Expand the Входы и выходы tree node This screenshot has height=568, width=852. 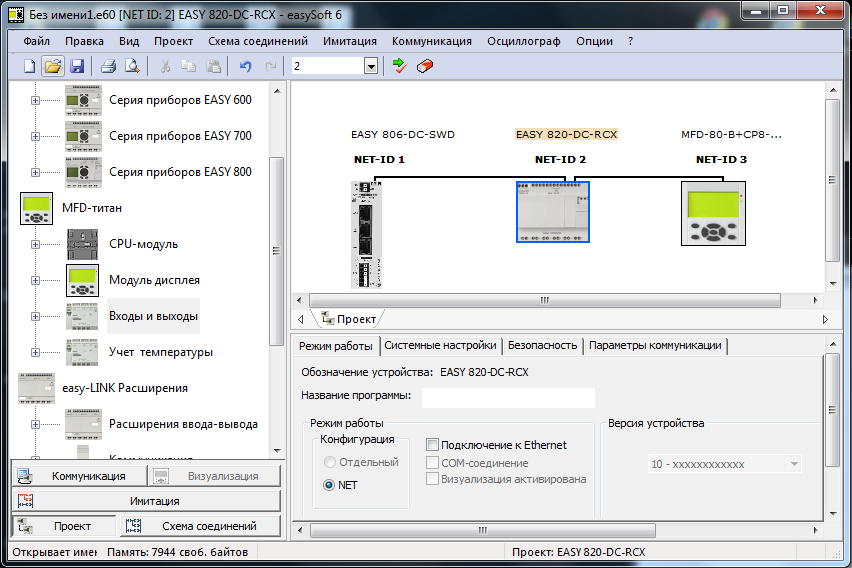35,316
